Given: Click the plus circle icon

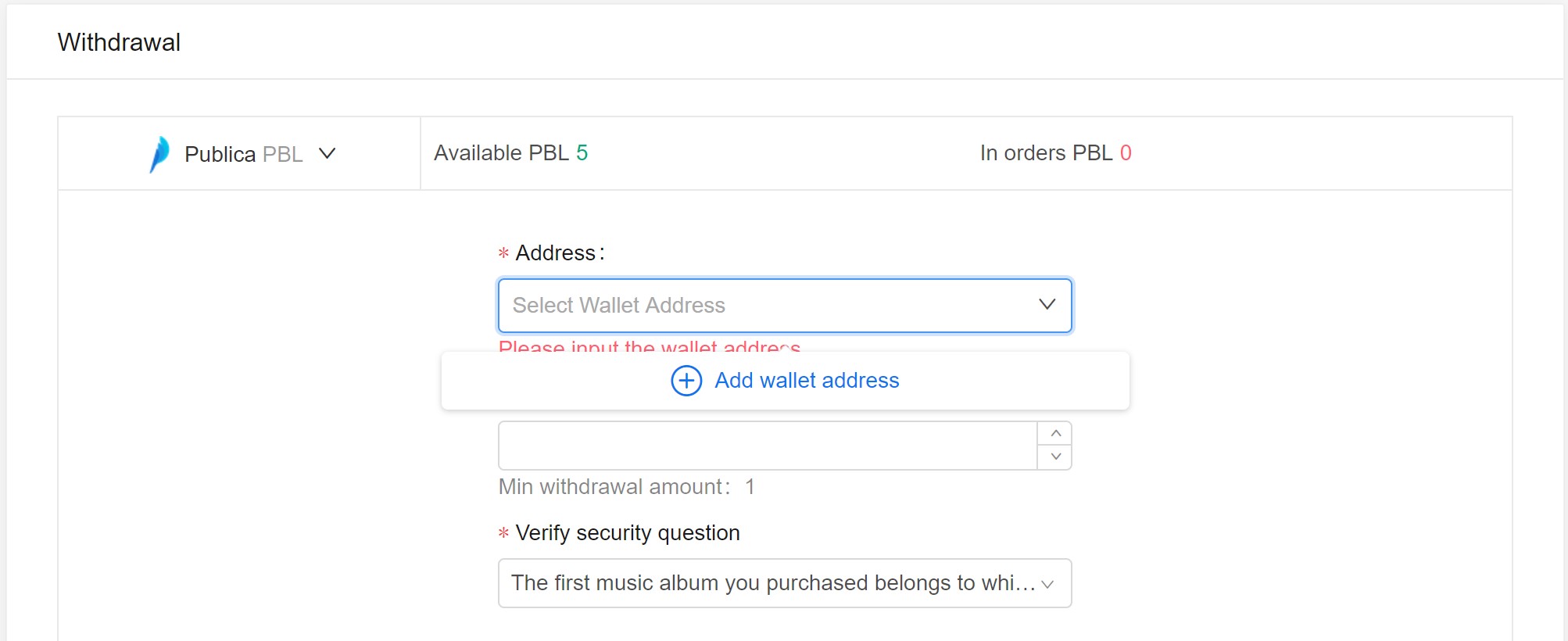Looking at the screenshot, I should coord(686,381).
